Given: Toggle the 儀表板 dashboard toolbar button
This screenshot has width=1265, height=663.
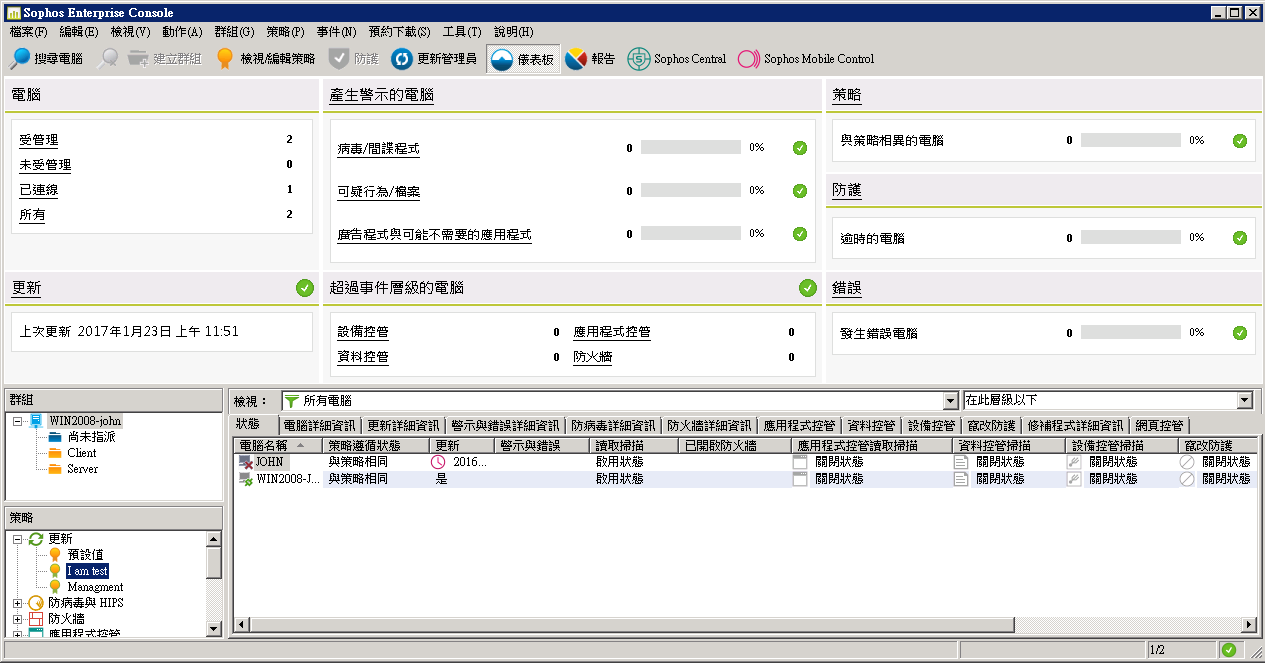Looking at the screenshot, I should click(x=501, y=59).
